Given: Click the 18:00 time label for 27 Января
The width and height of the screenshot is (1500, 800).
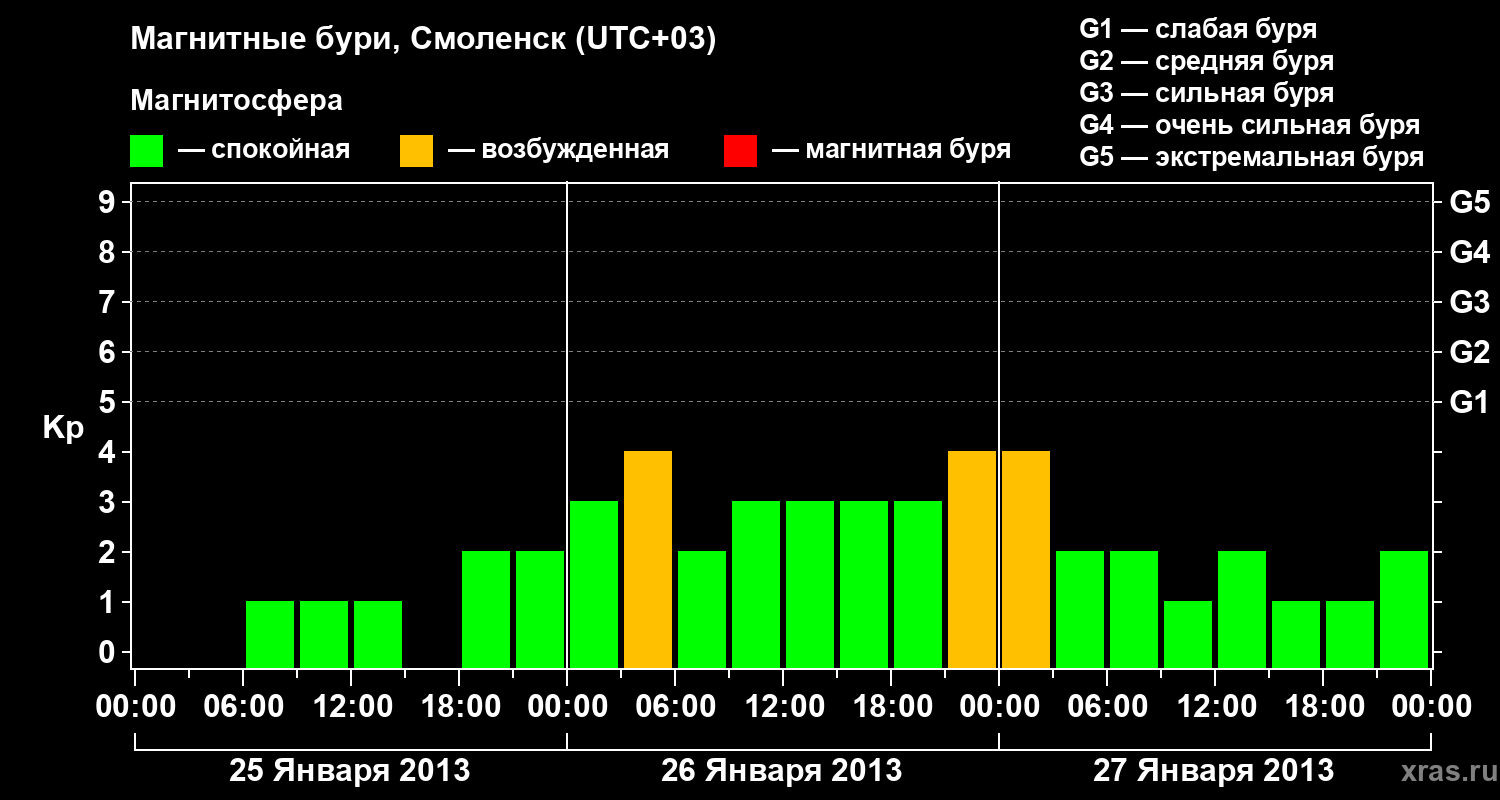Looking at the screenshot, I should click(x=1324, y=707).
